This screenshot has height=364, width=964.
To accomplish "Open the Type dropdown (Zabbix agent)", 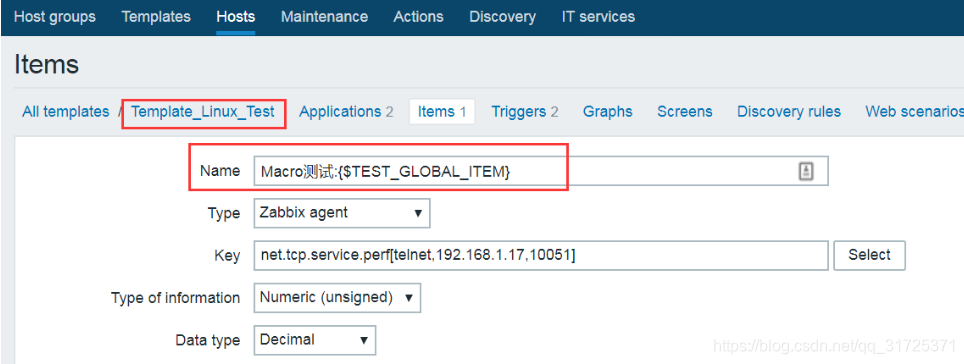I will pos(342,213).
